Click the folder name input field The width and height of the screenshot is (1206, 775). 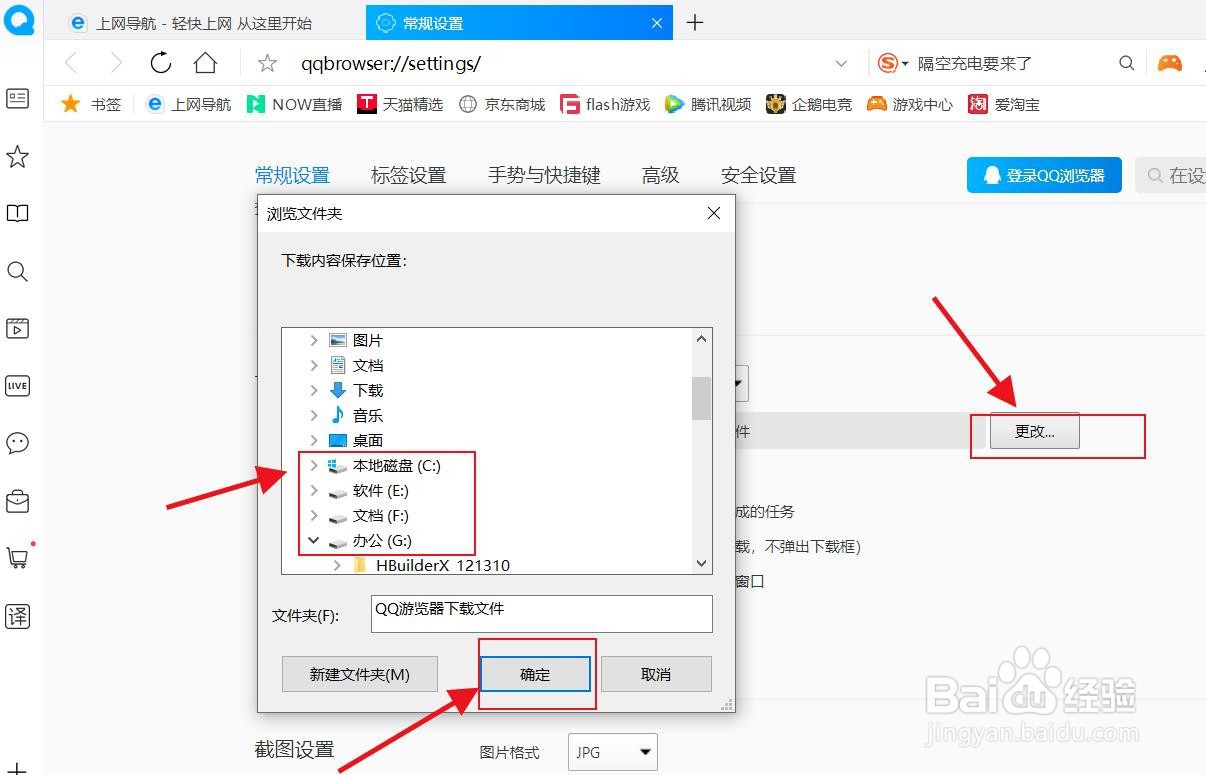[x=540, y=613]
